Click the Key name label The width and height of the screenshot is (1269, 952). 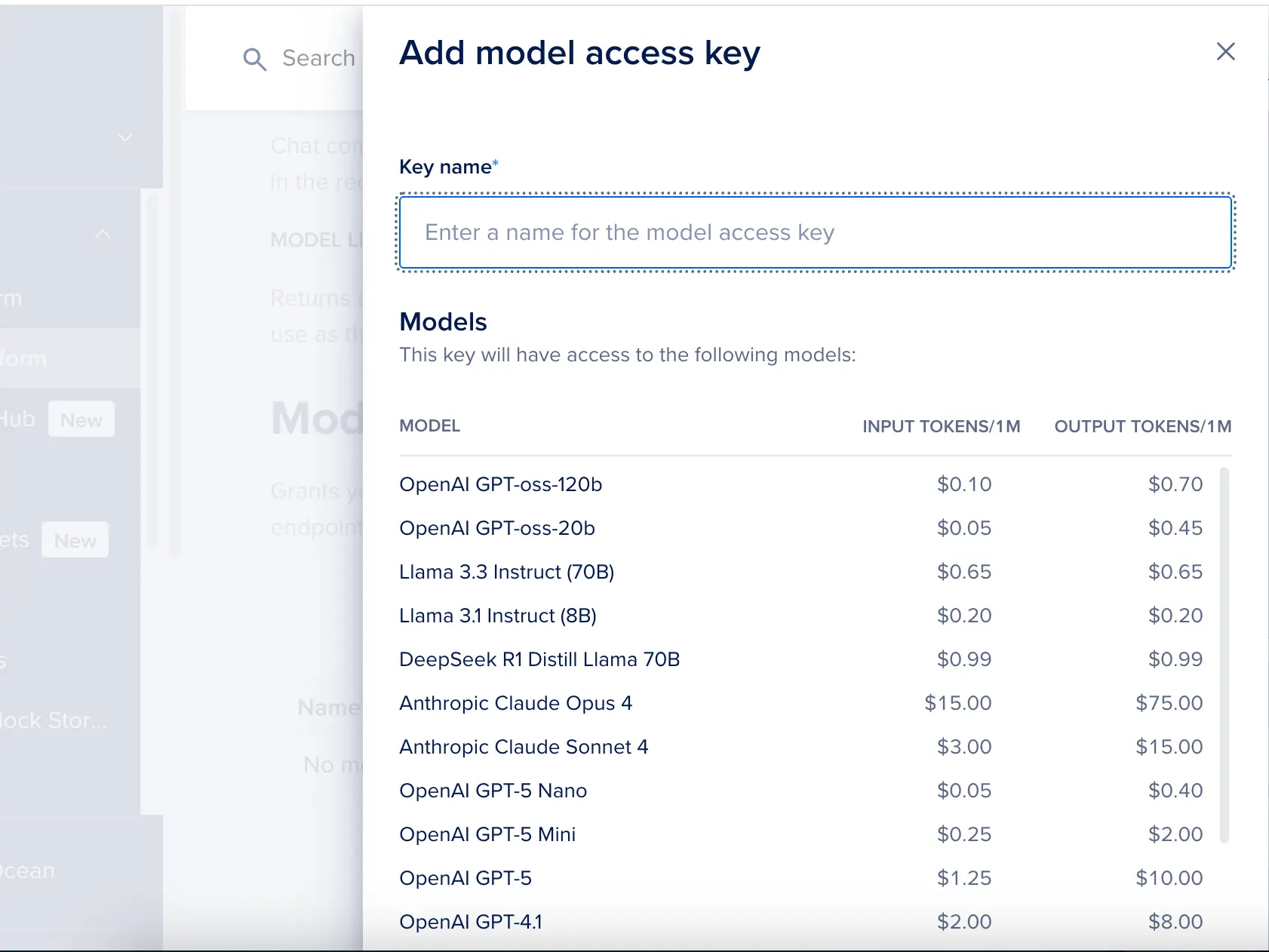[445, 167]
